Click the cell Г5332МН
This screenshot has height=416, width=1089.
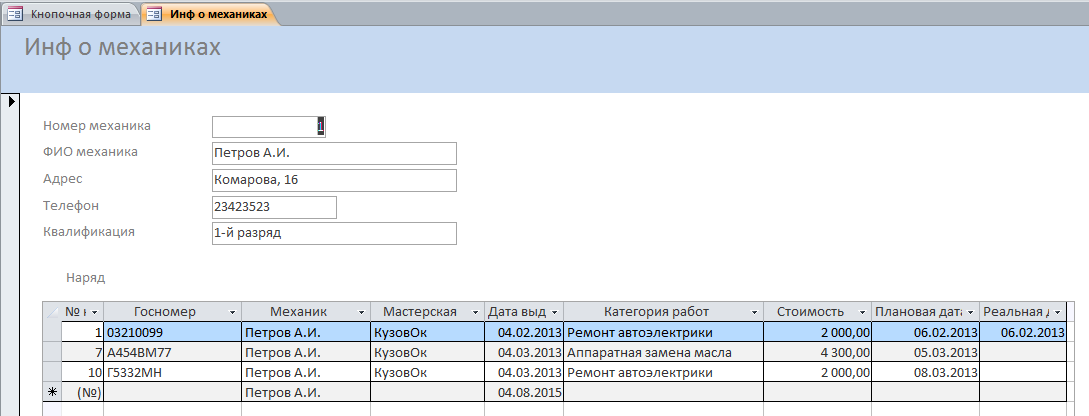click(172, 372)
